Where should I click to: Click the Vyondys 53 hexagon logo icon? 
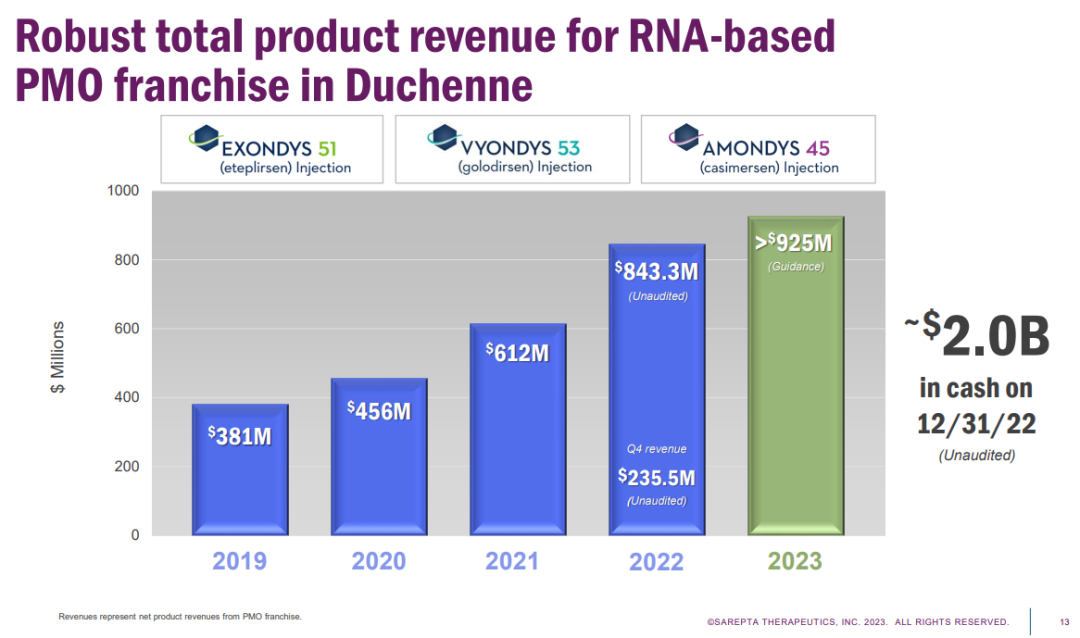point(440,137)
